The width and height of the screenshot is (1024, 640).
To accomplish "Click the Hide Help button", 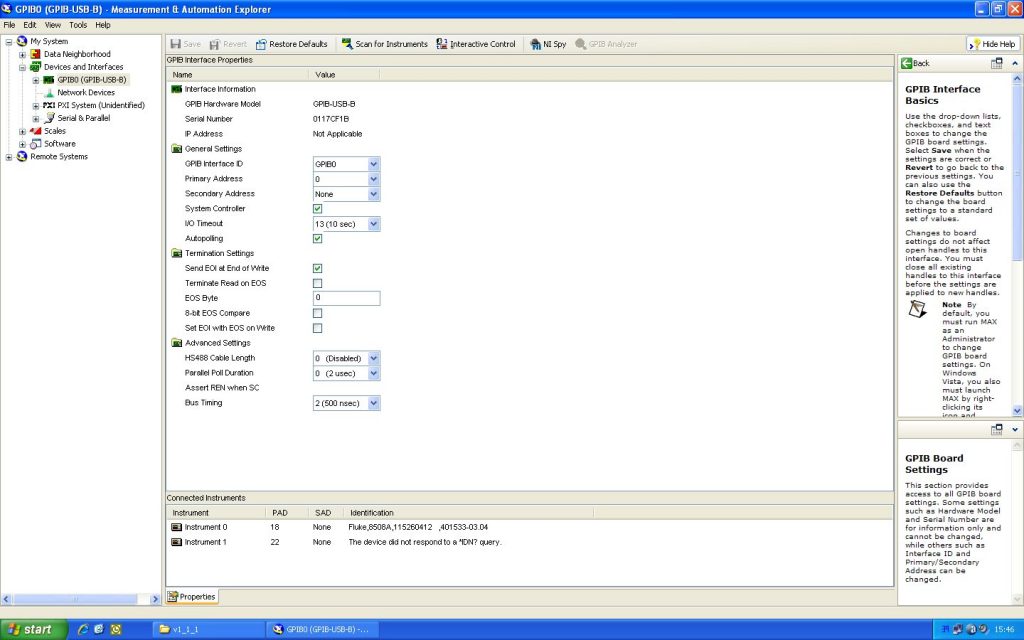I will [992, 44].
